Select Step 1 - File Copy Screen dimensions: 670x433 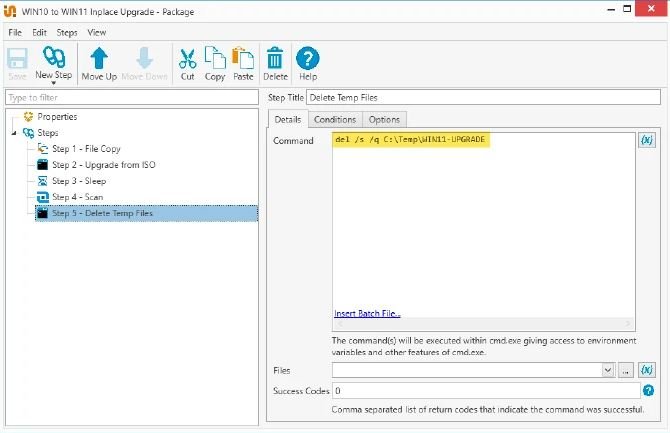[x=86, y=149]
